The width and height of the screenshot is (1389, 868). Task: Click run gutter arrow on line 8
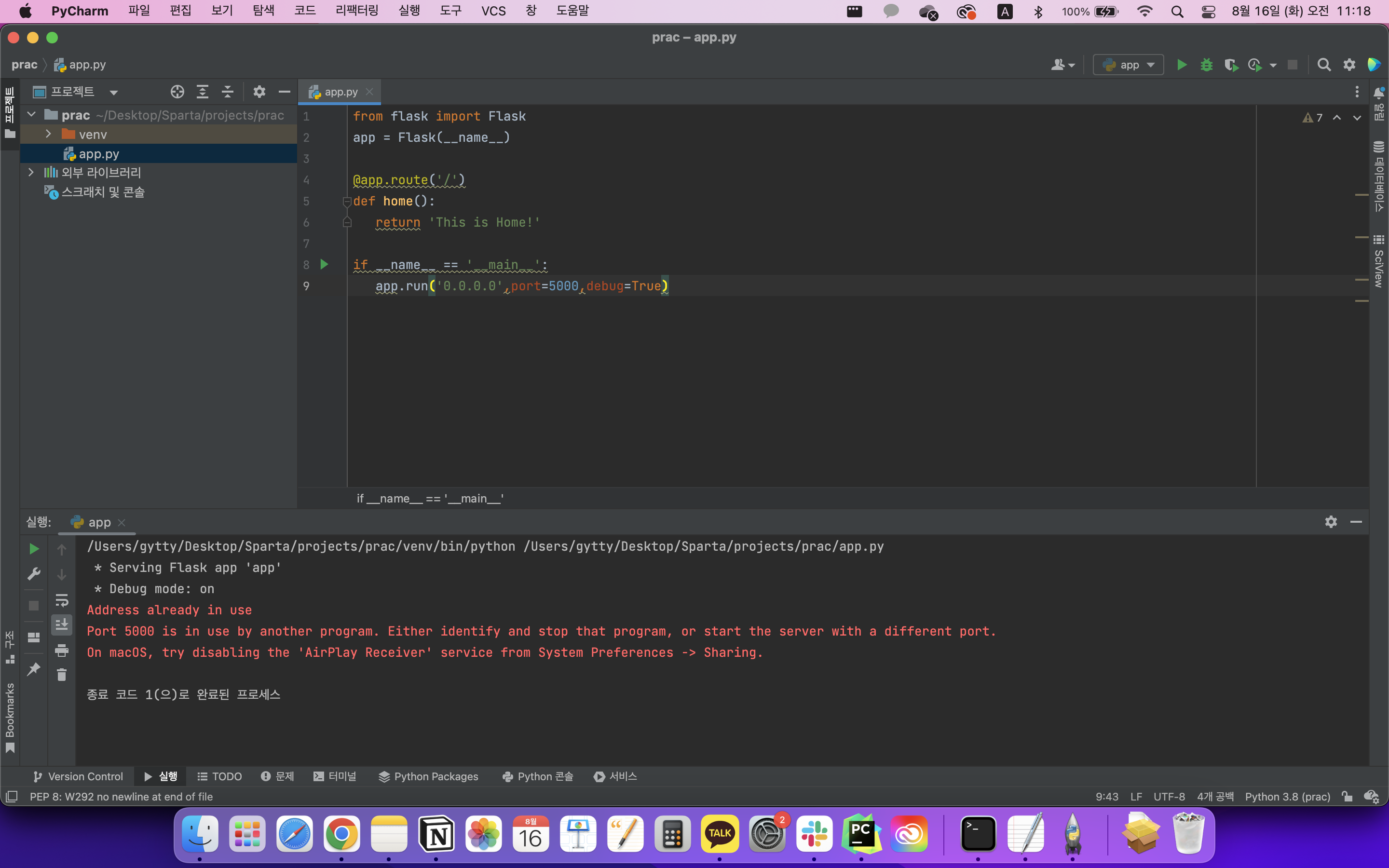[x=324, y=264]
